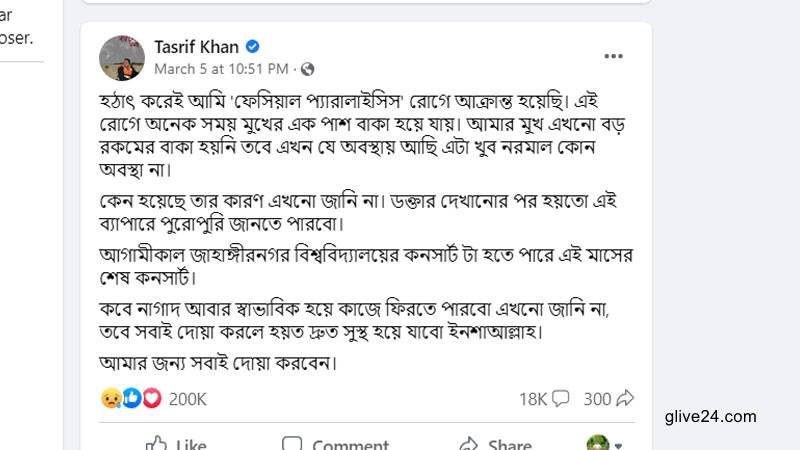Open the 300 shares count

tap(597, 399)
